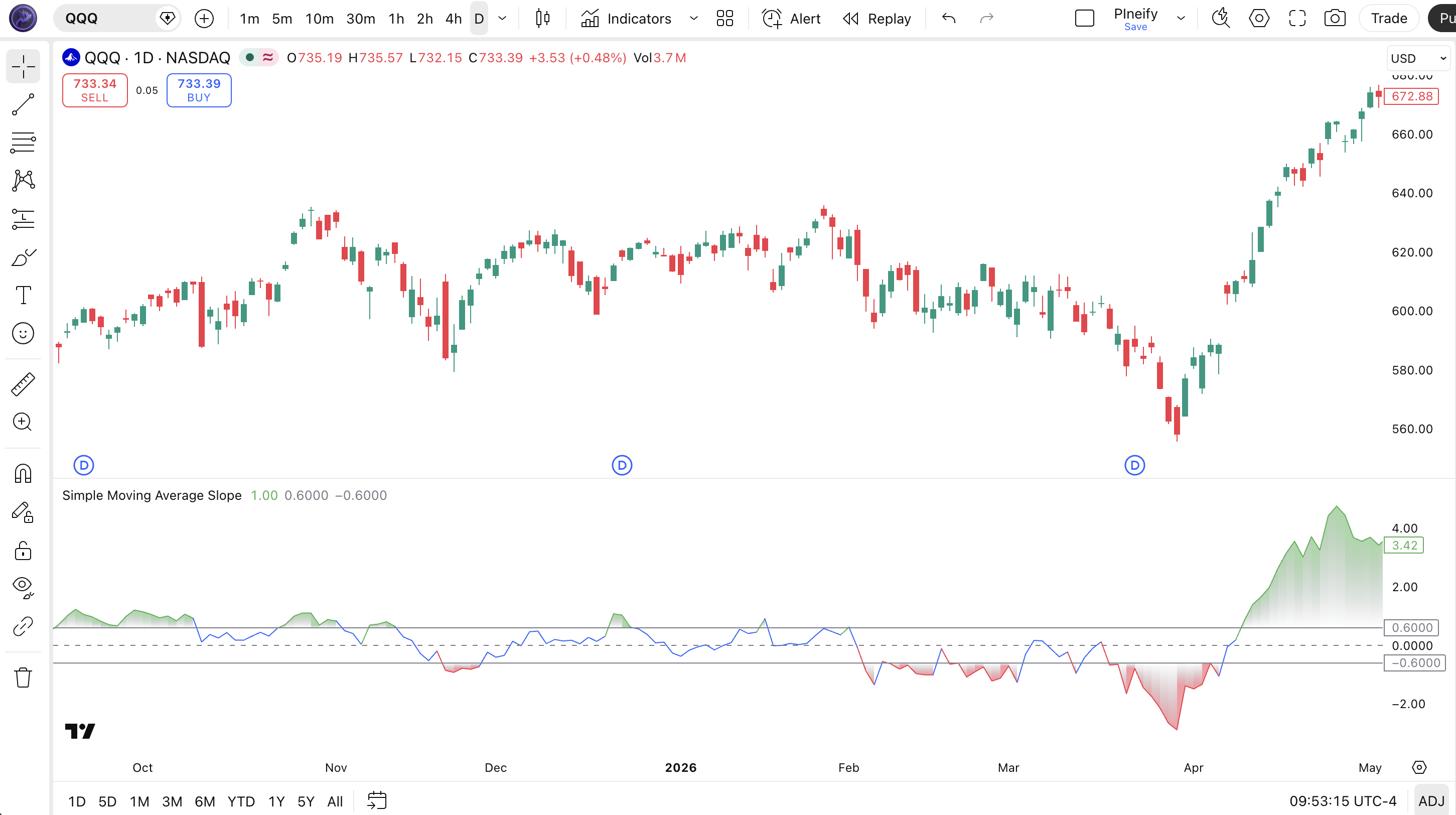Select the crosshair cursor tool
1456x815 pixels.
click(x=23, y=67)
